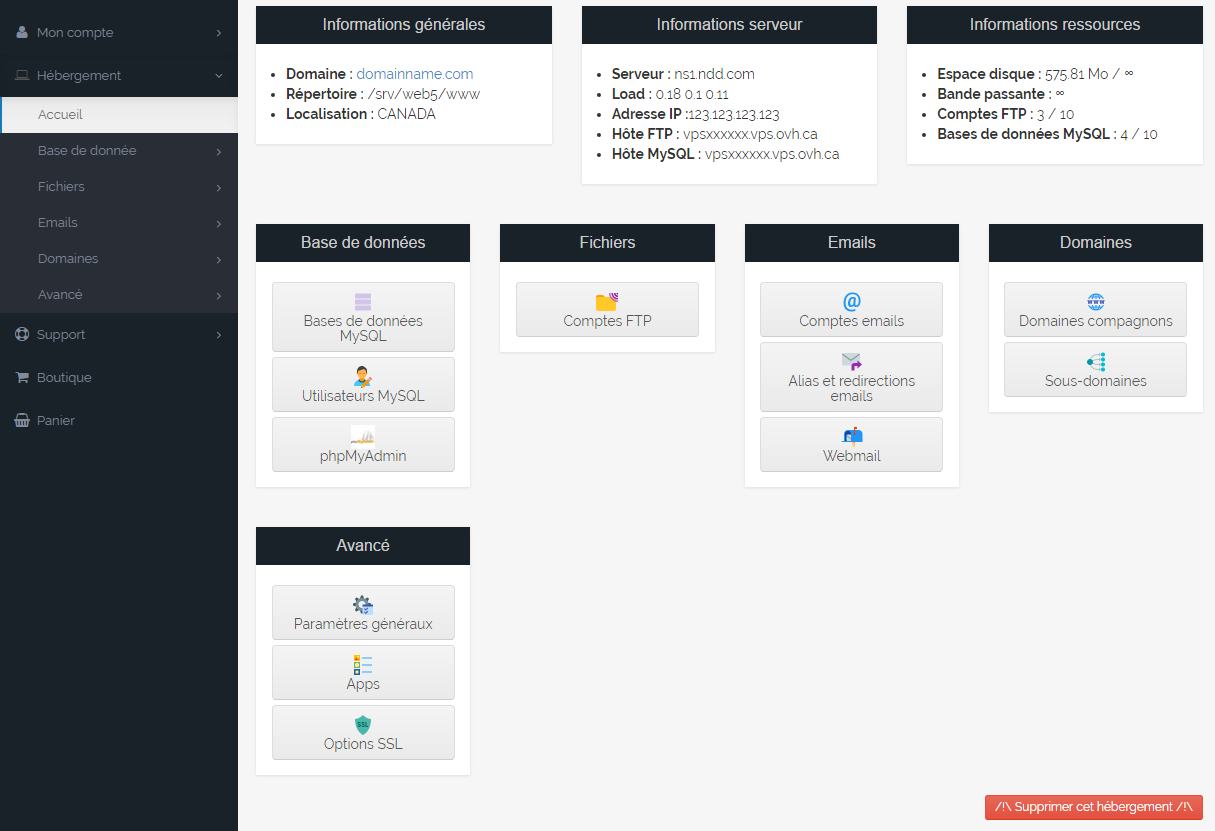Viewport: 1215px width, 831px height.
Task: Collapse the Hébergement sidebar section
Action: [x=119, y=76]
